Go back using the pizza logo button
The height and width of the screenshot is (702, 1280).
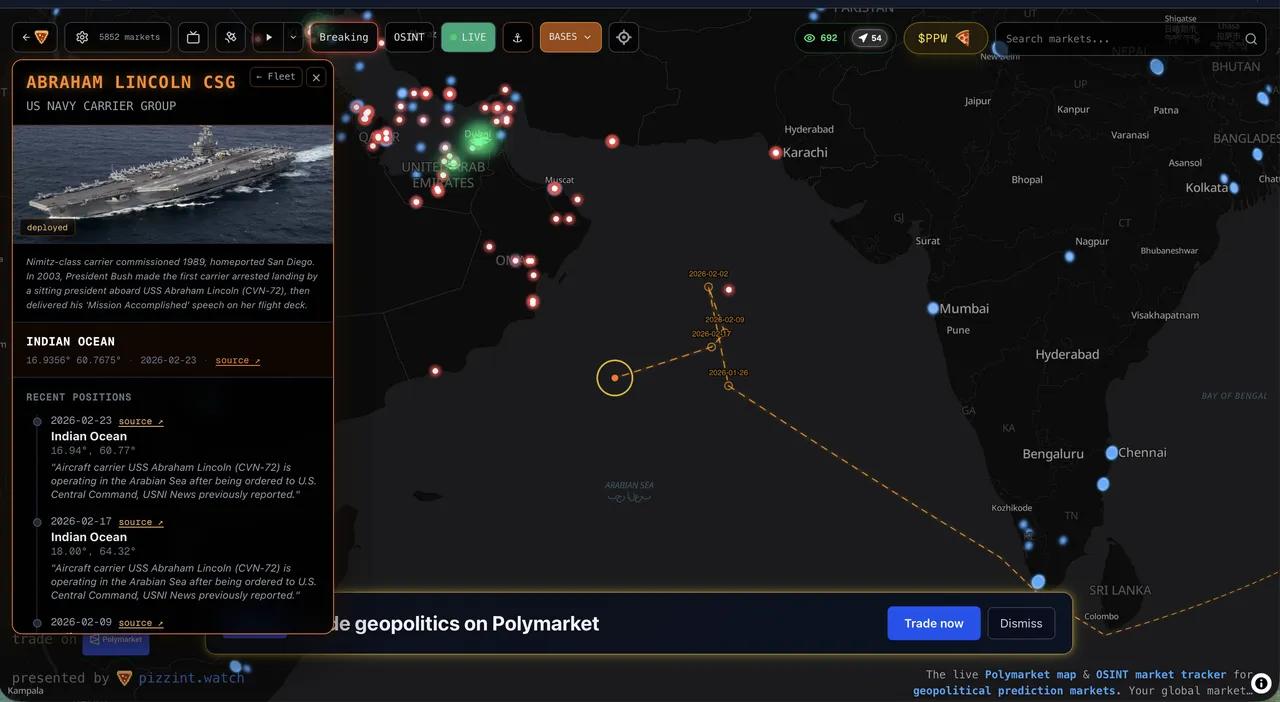[35, 37]
